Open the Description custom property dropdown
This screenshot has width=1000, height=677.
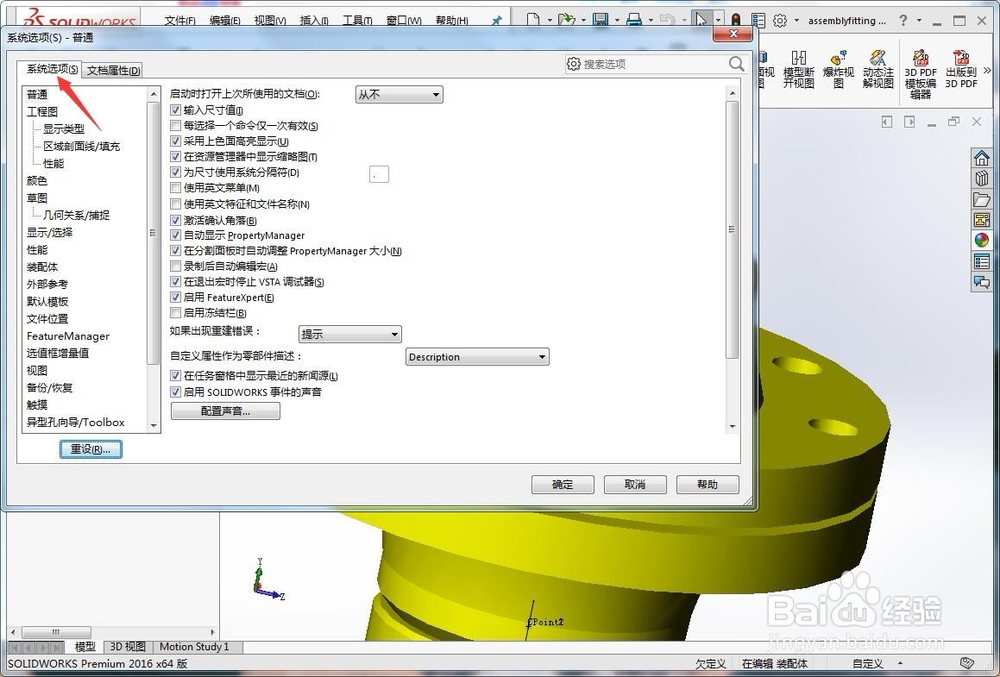tap(477, 357)
